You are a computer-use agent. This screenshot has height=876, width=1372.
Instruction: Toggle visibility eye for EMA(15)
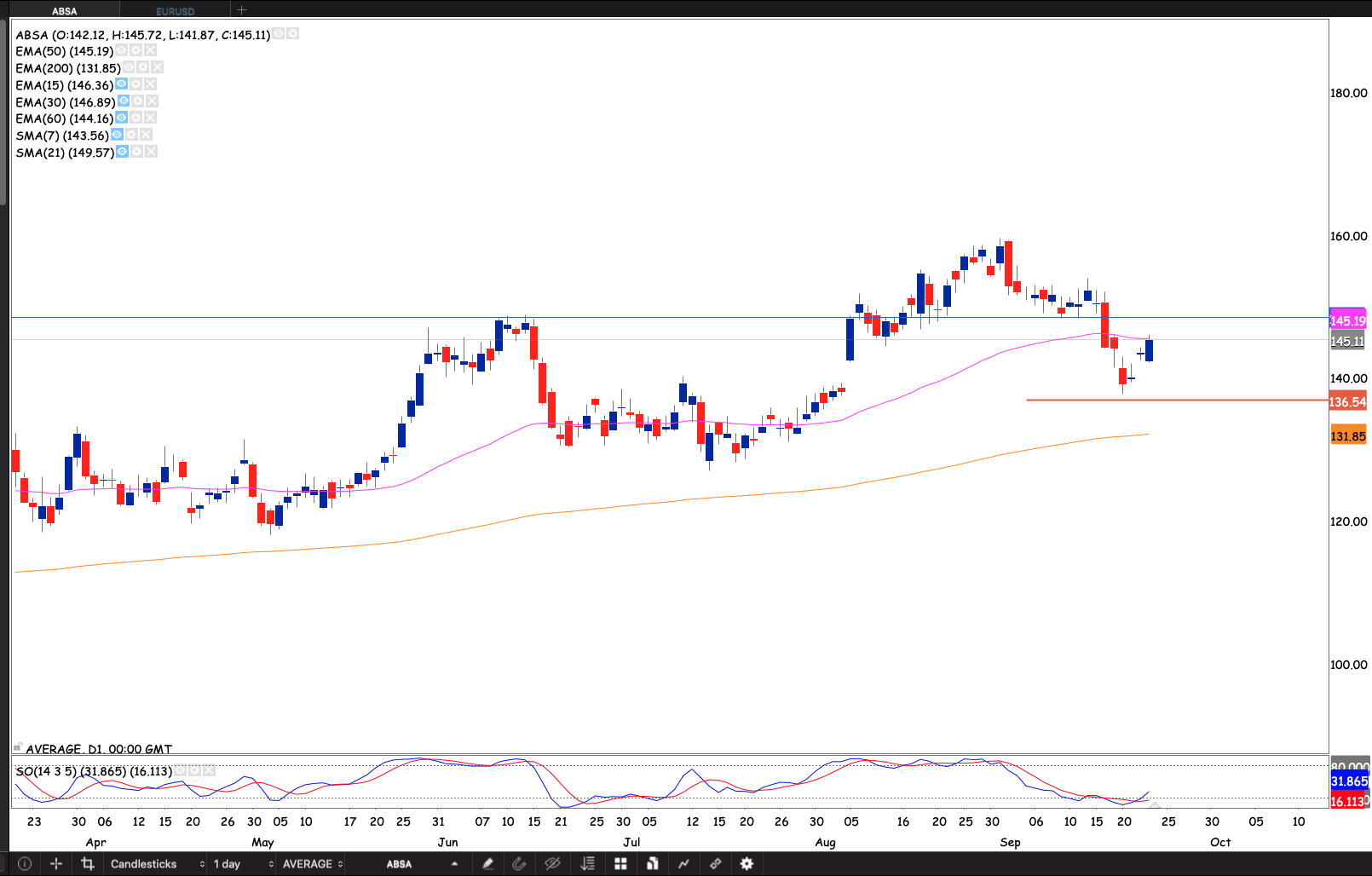click(122, 84)
